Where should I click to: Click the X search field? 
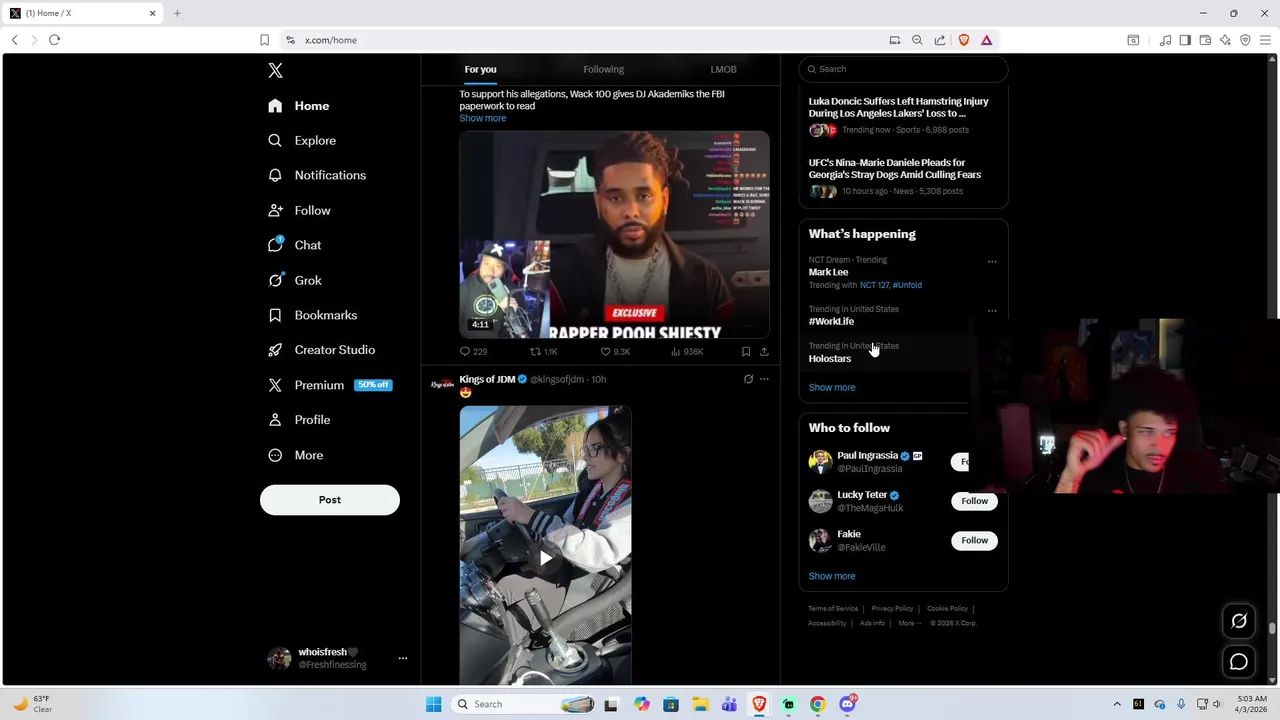click(x=903, y=69)
